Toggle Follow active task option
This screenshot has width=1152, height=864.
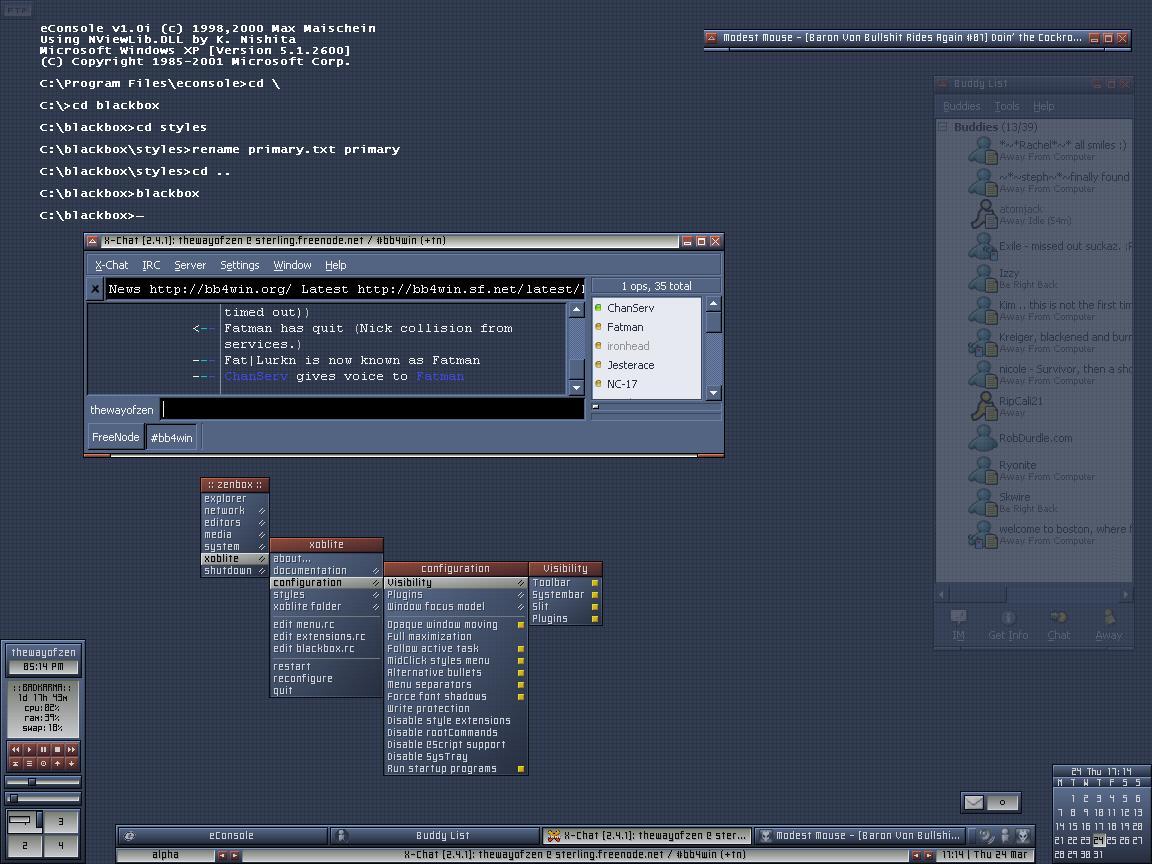pos(456,649)
